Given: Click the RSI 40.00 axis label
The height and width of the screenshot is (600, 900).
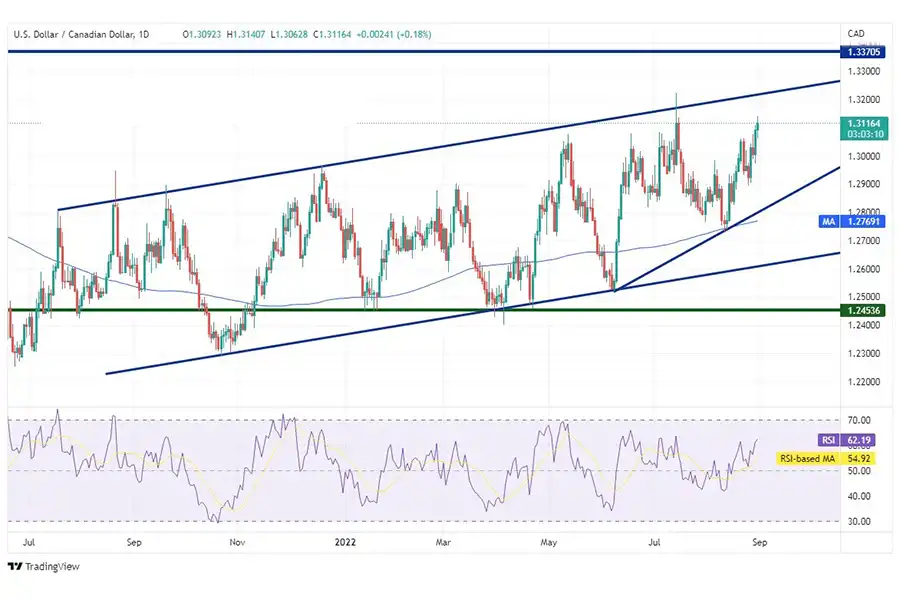Looking at the screenshot, I should 859,496.
